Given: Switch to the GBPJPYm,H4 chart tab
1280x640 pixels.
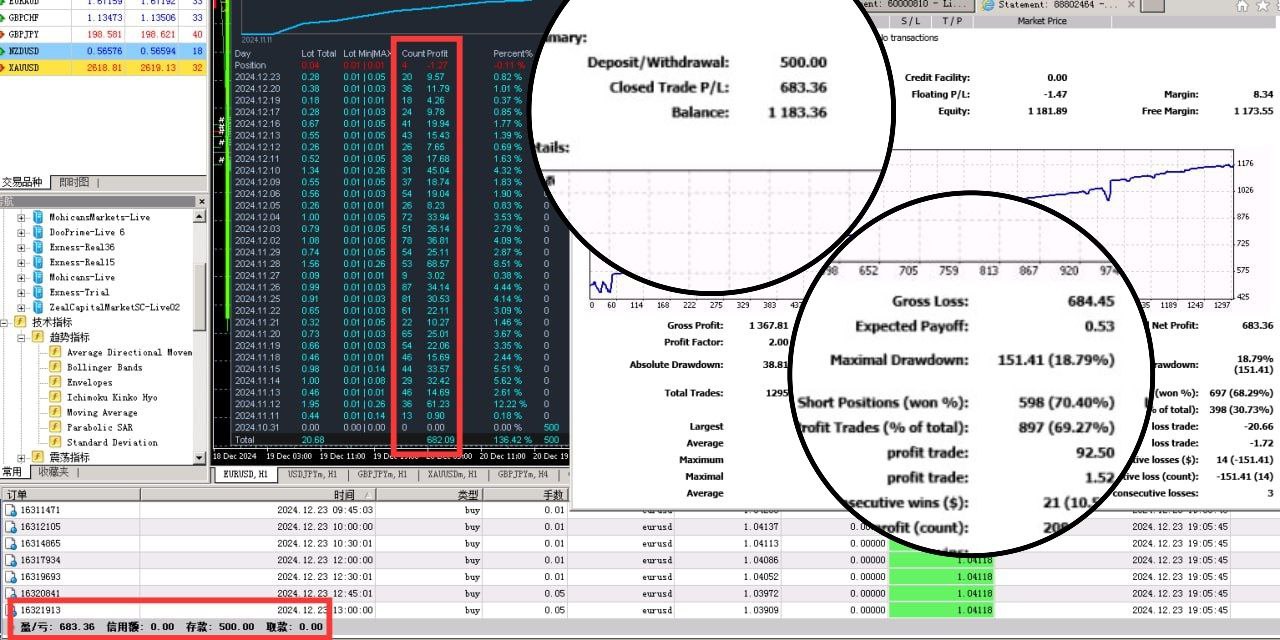Looking at the screenshot, I should click(x=524, y=474).
